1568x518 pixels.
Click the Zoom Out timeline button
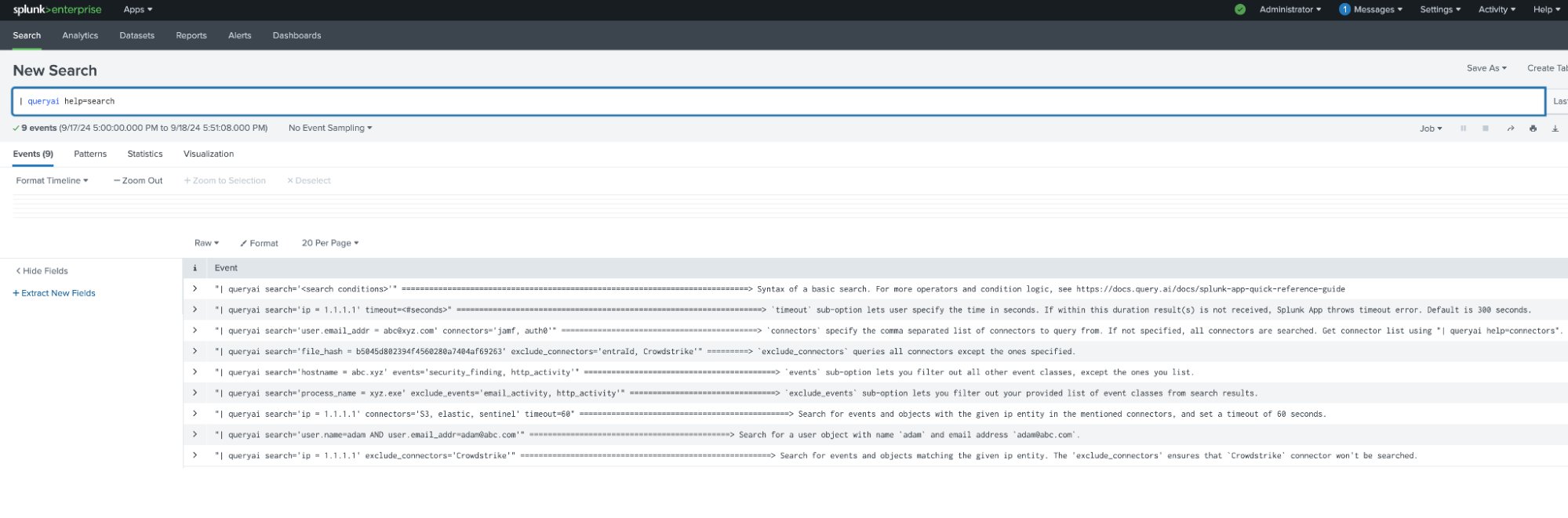pos(138,180)
